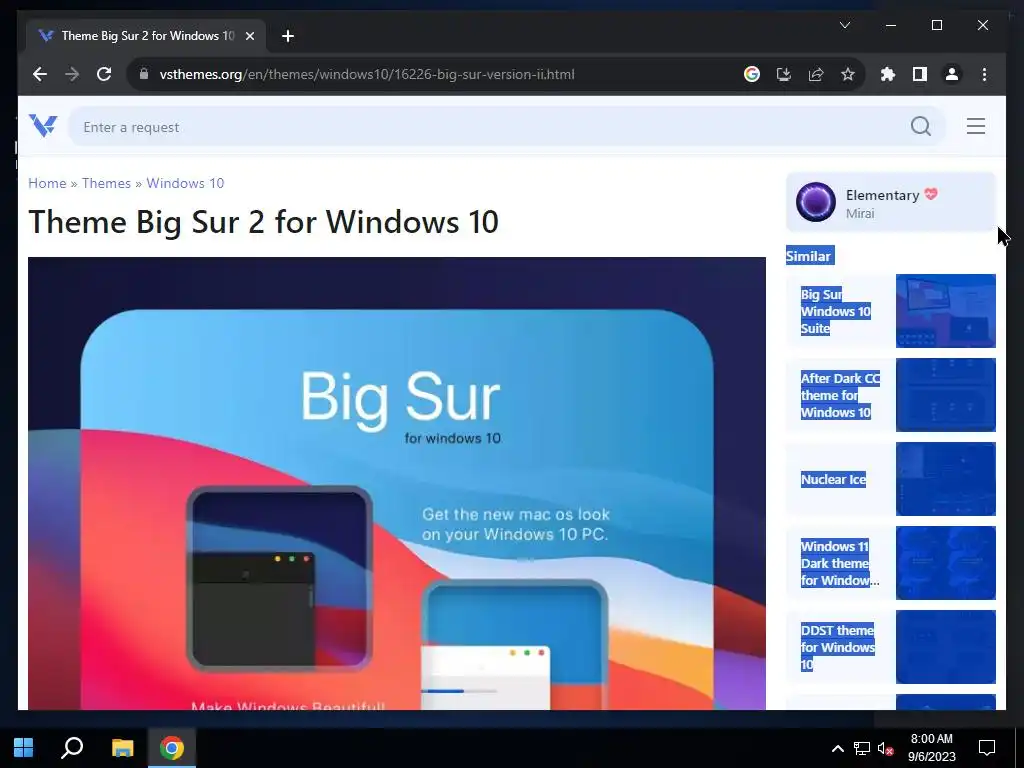Open Chrome extensions puzzle icon
Screen dimensions: 1024x768
888,74
